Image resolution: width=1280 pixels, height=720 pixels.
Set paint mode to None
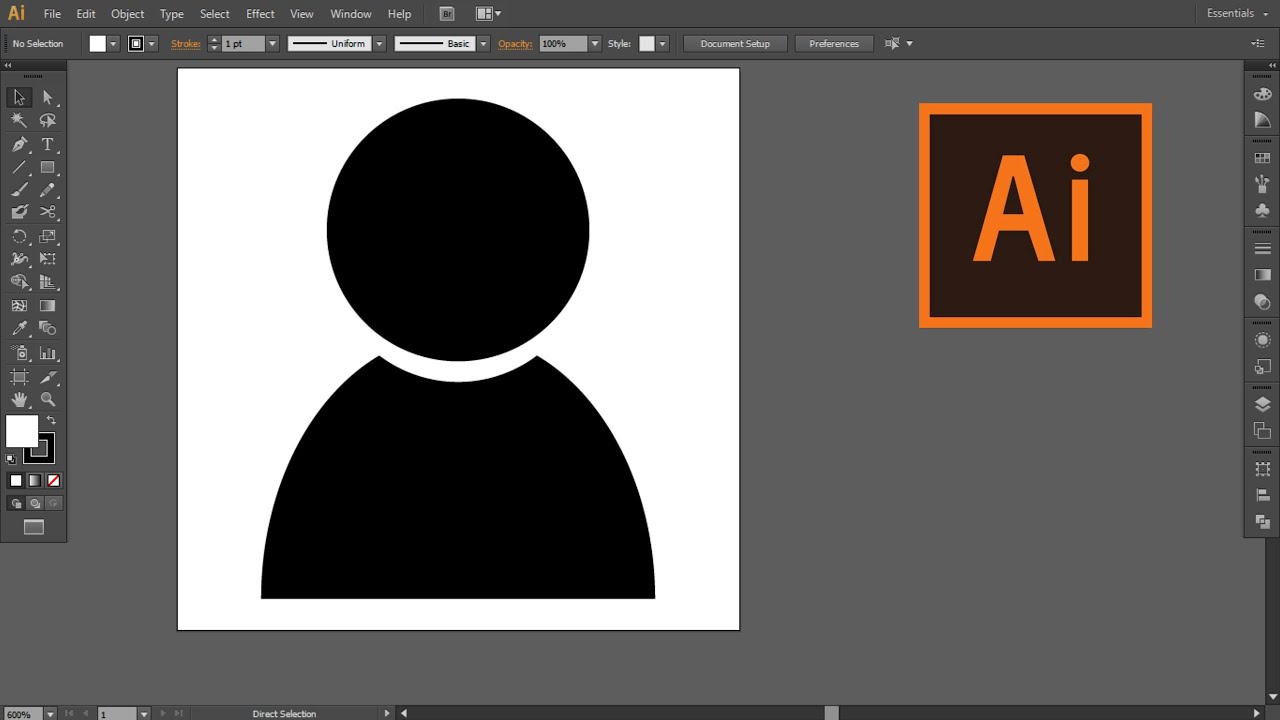coord(54,481)
